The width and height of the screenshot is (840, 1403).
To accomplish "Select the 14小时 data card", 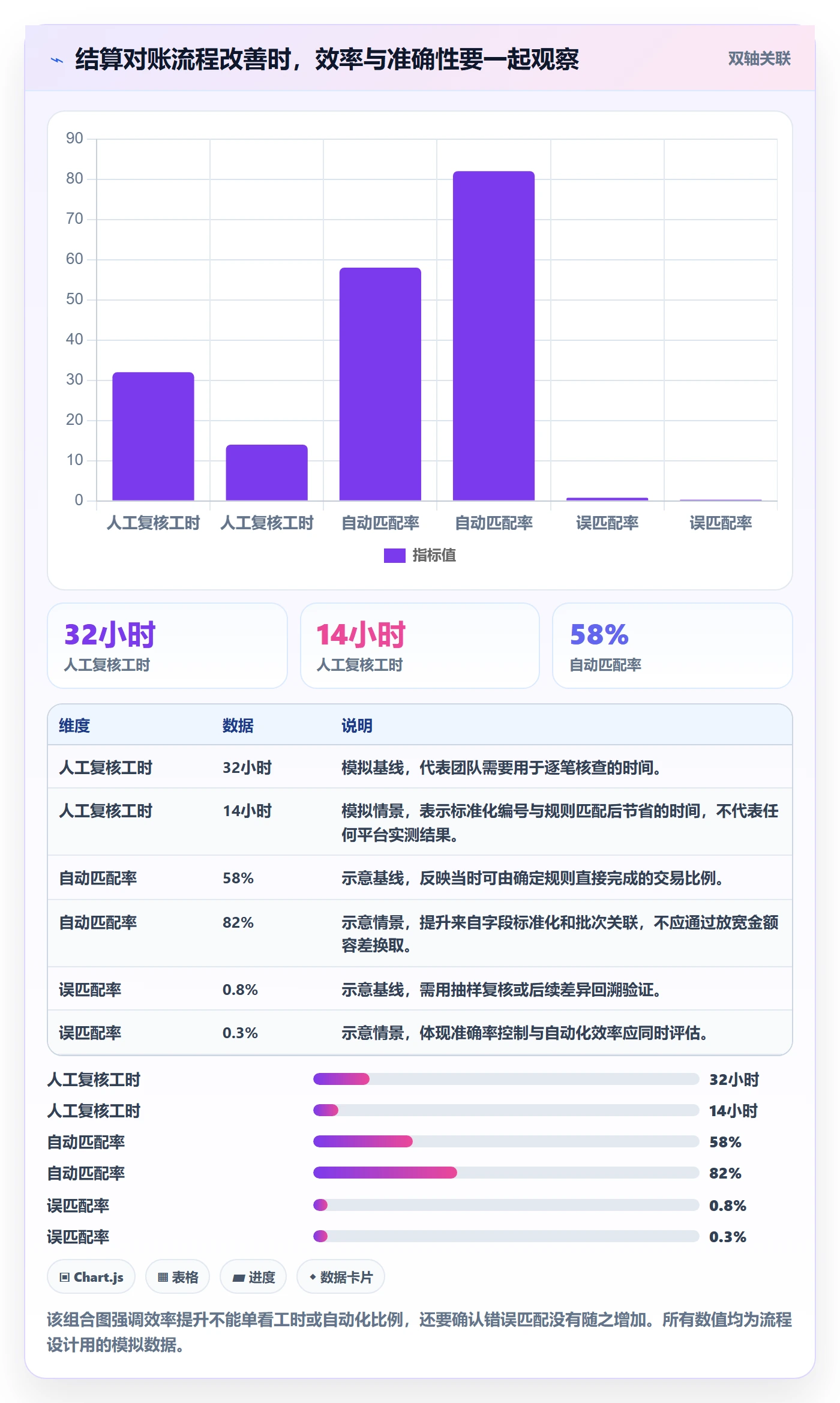I will coord(419,645).
